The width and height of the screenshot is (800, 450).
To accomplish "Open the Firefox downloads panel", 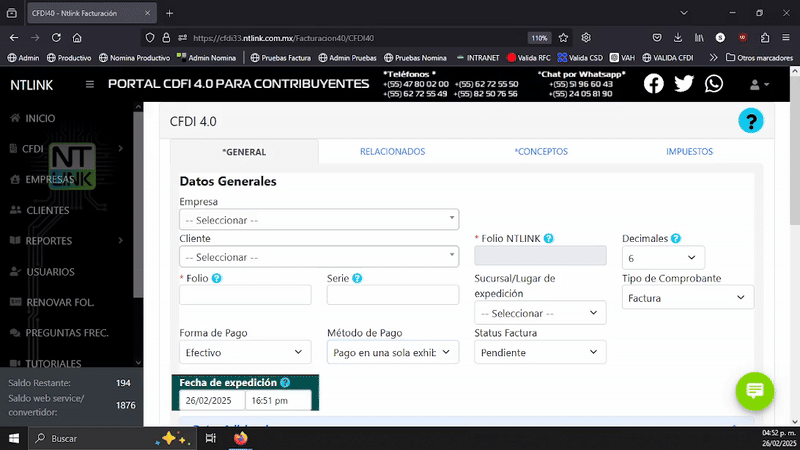I will pyautogui.click(x=678, y=38).
